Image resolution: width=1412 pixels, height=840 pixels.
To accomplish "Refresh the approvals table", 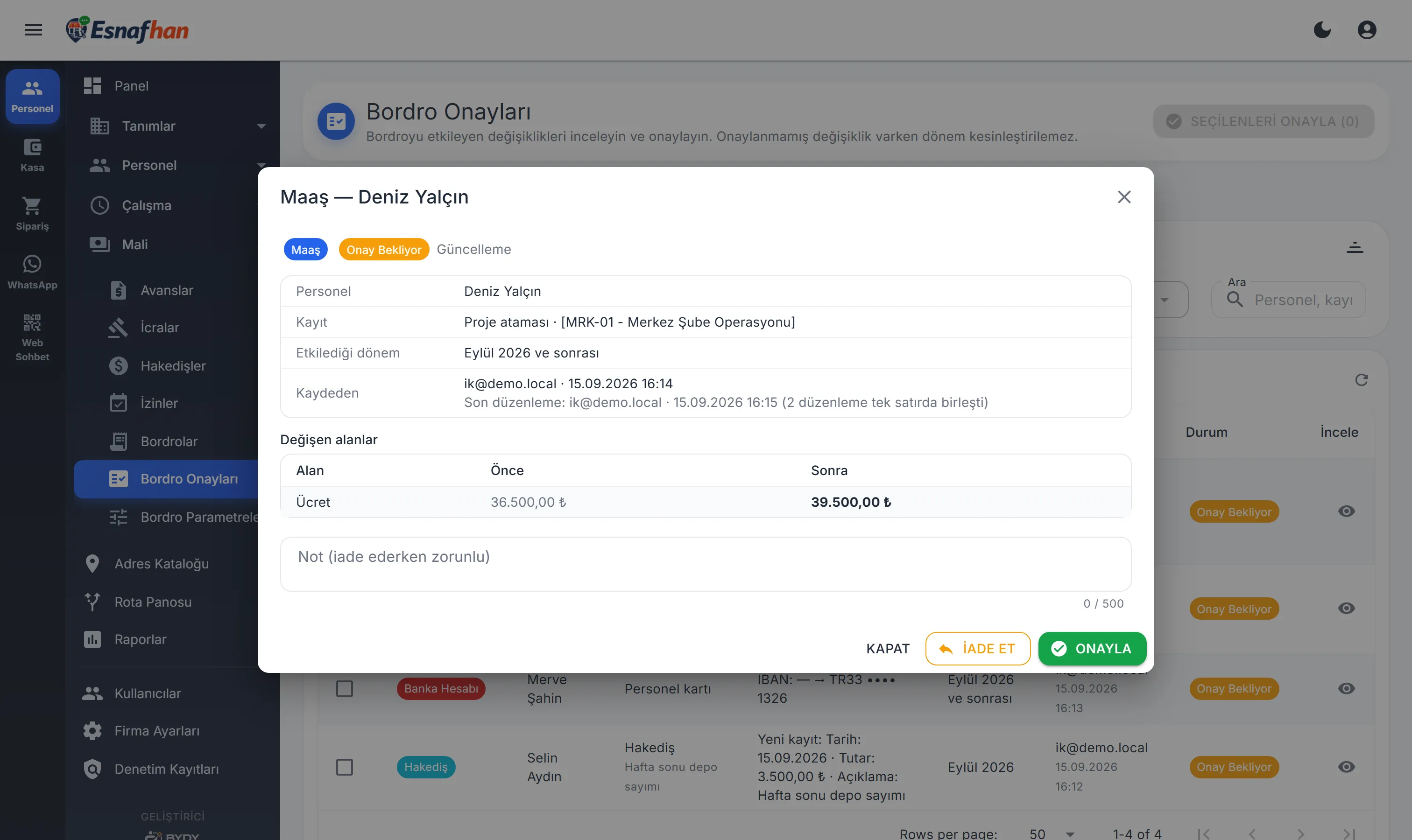I will 1361,380.
